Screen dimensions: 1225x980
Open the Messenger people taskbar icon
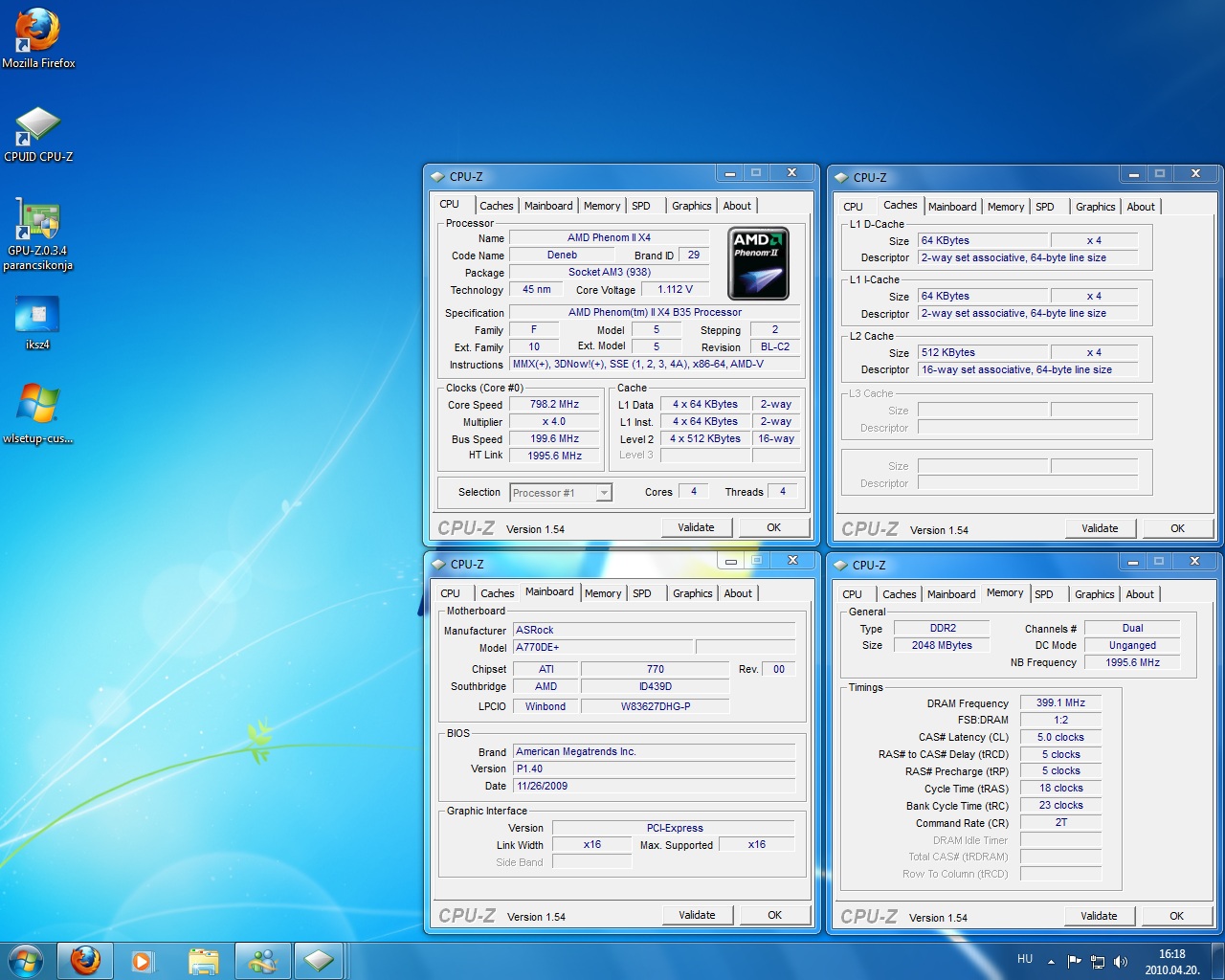point(262,961)
